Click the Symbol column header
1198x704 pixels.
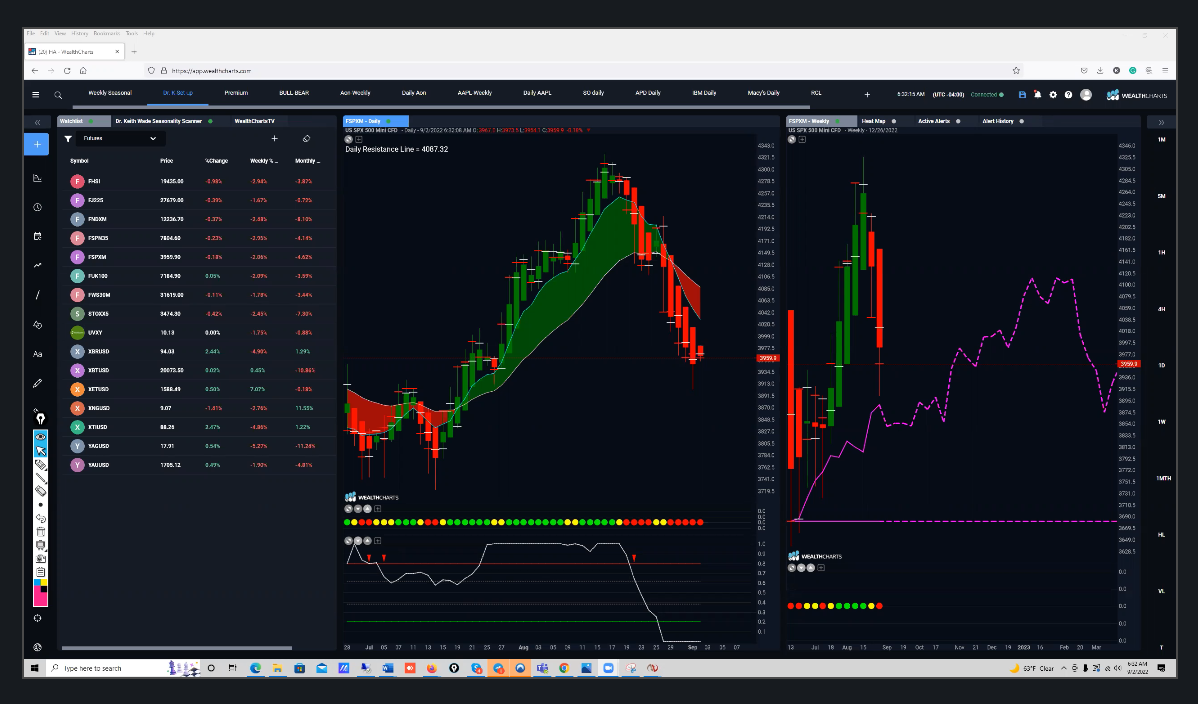click(x=79, y=161)
